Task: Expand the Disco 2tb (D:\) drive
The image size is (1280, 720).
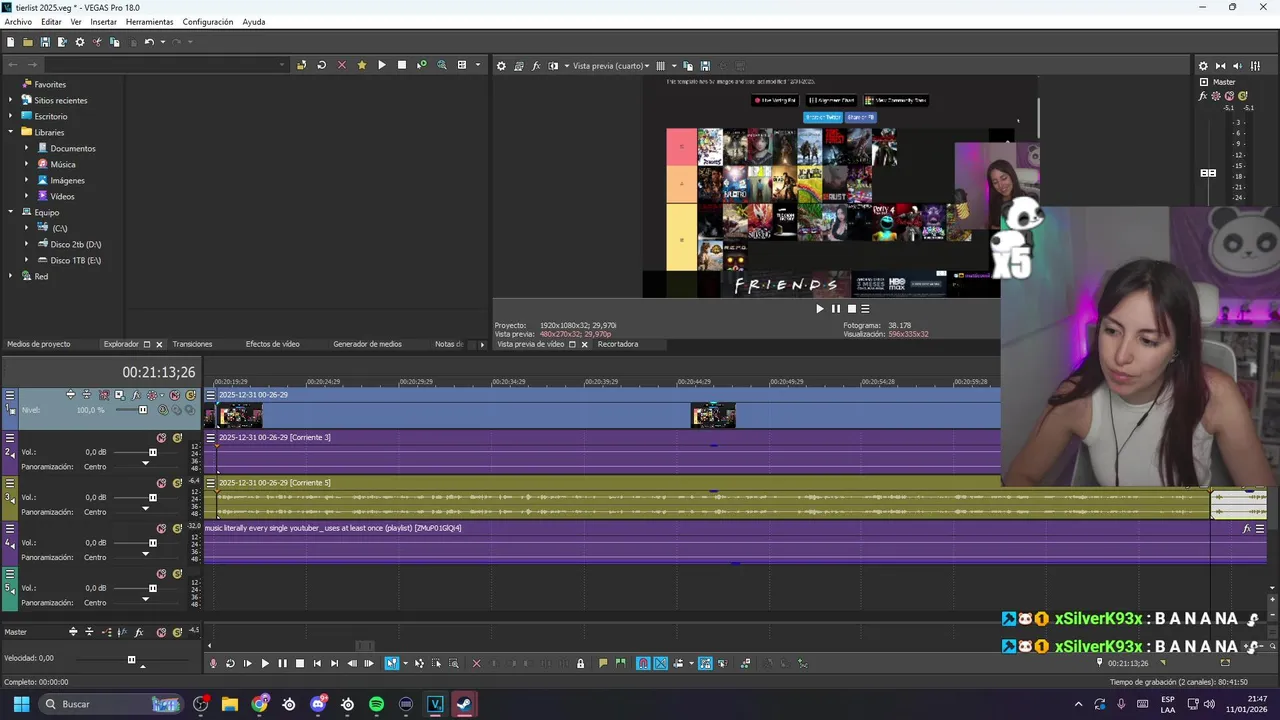Action: tap(27, 244)
